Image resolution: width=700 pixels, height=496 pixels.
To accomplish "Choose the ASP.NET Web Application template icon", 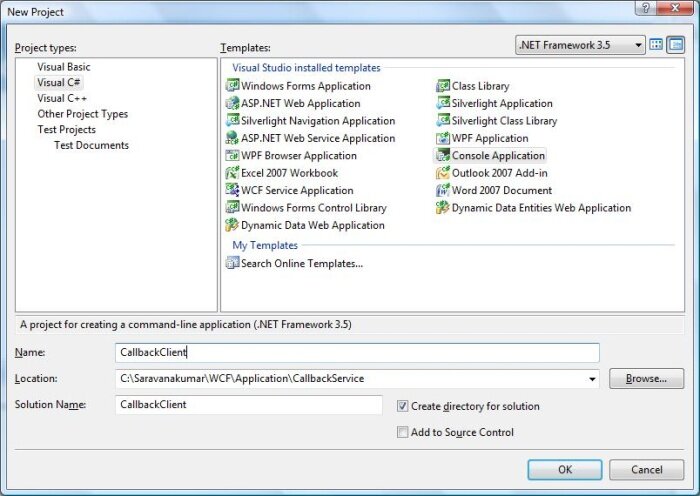I will coord(233,104).
